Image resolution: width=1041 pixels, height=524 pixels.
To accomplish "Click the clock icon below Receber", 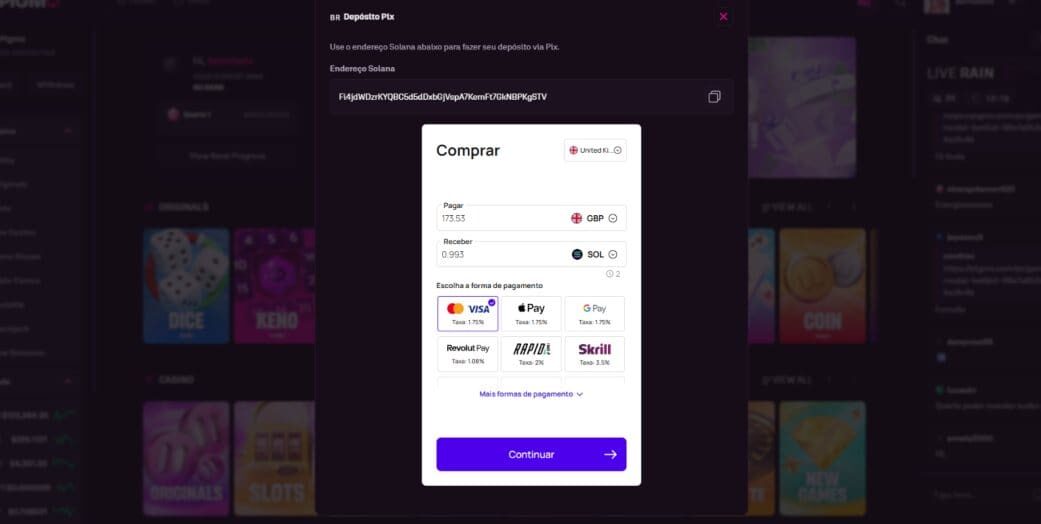I will pos(609,273).
